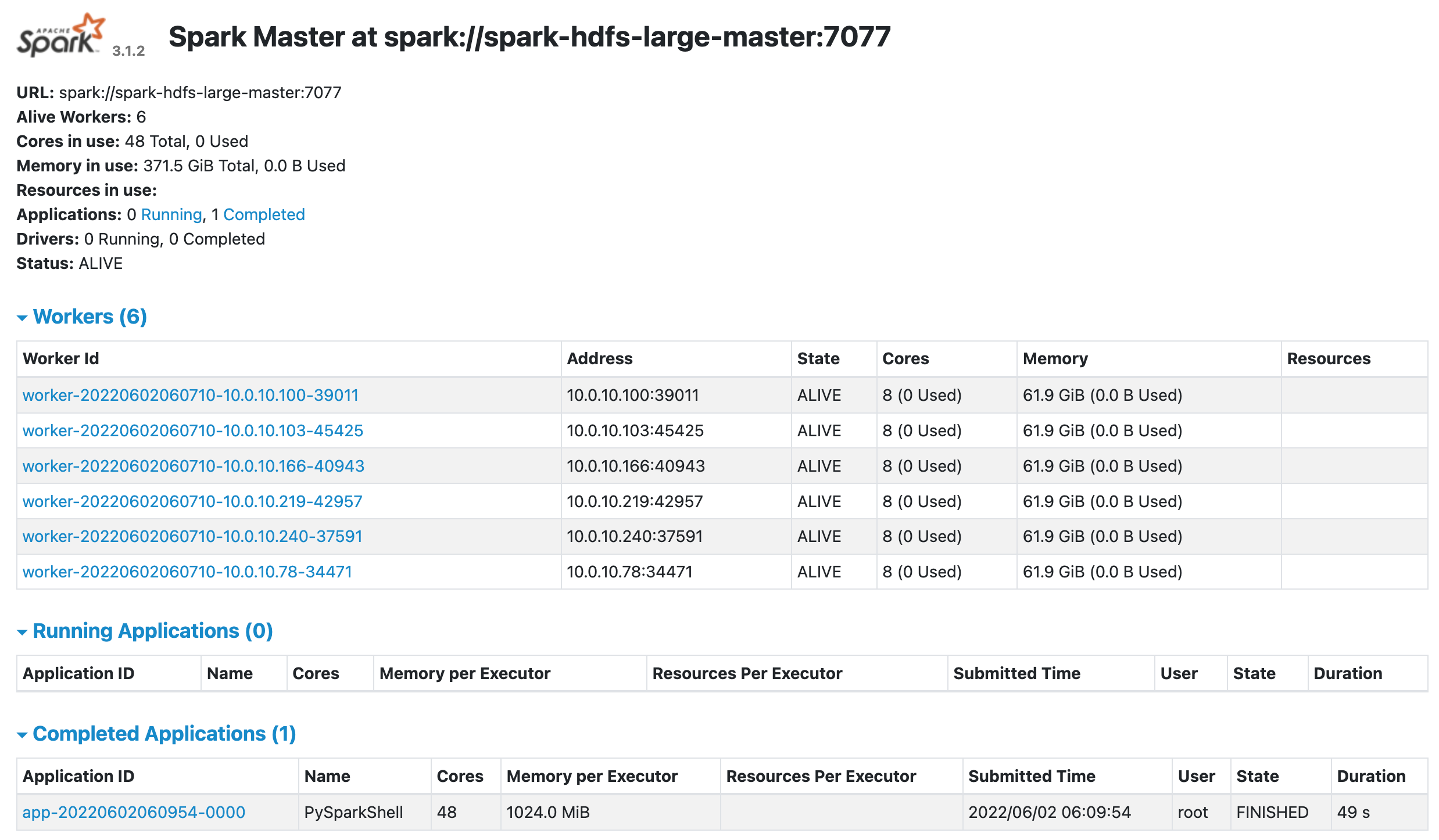This screenshot has height=840, width=1439.
Task: Click Cores in use 48 Total line
Action: [133, 141]
